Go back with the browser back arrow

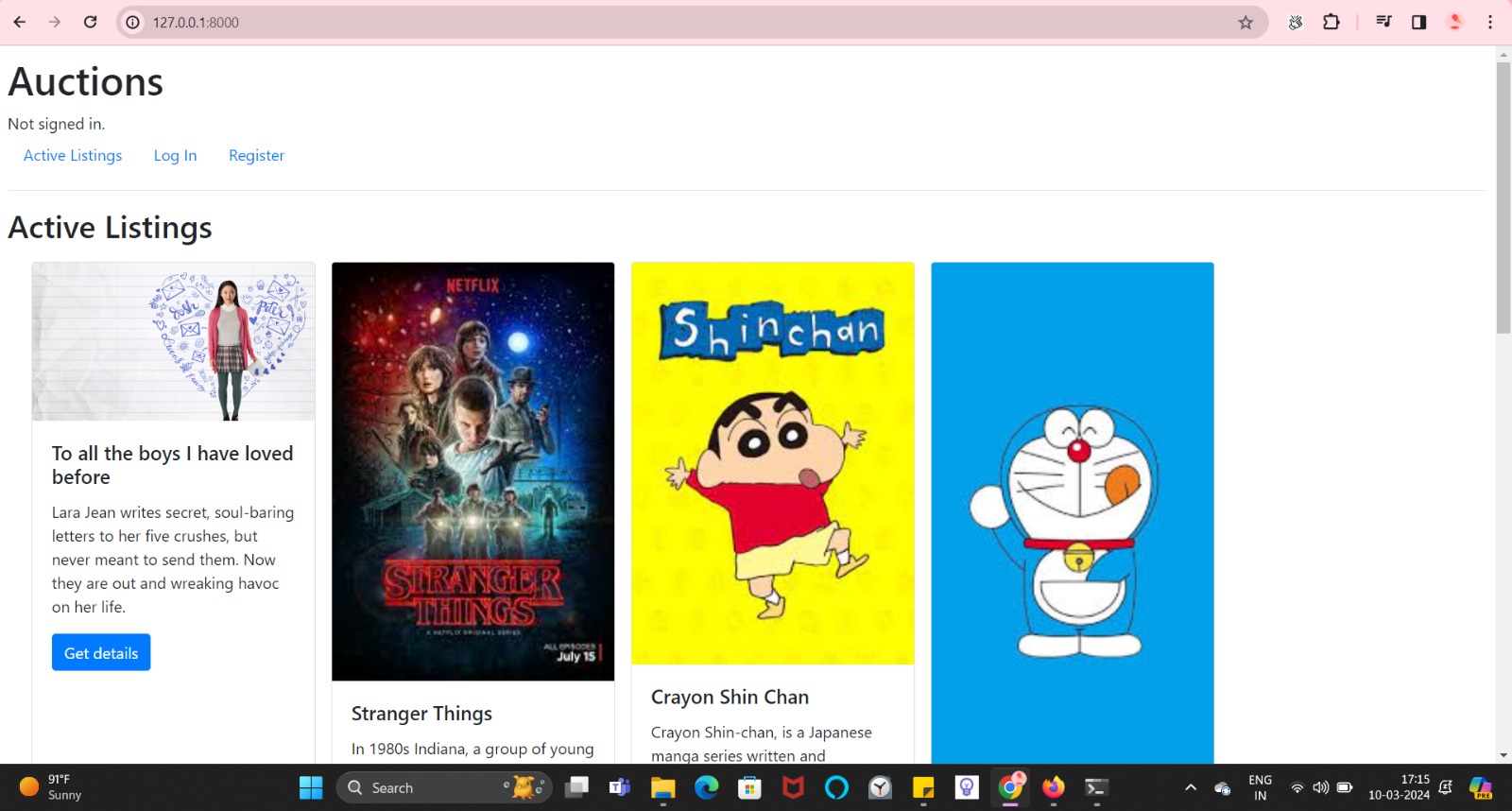point(20,22)
